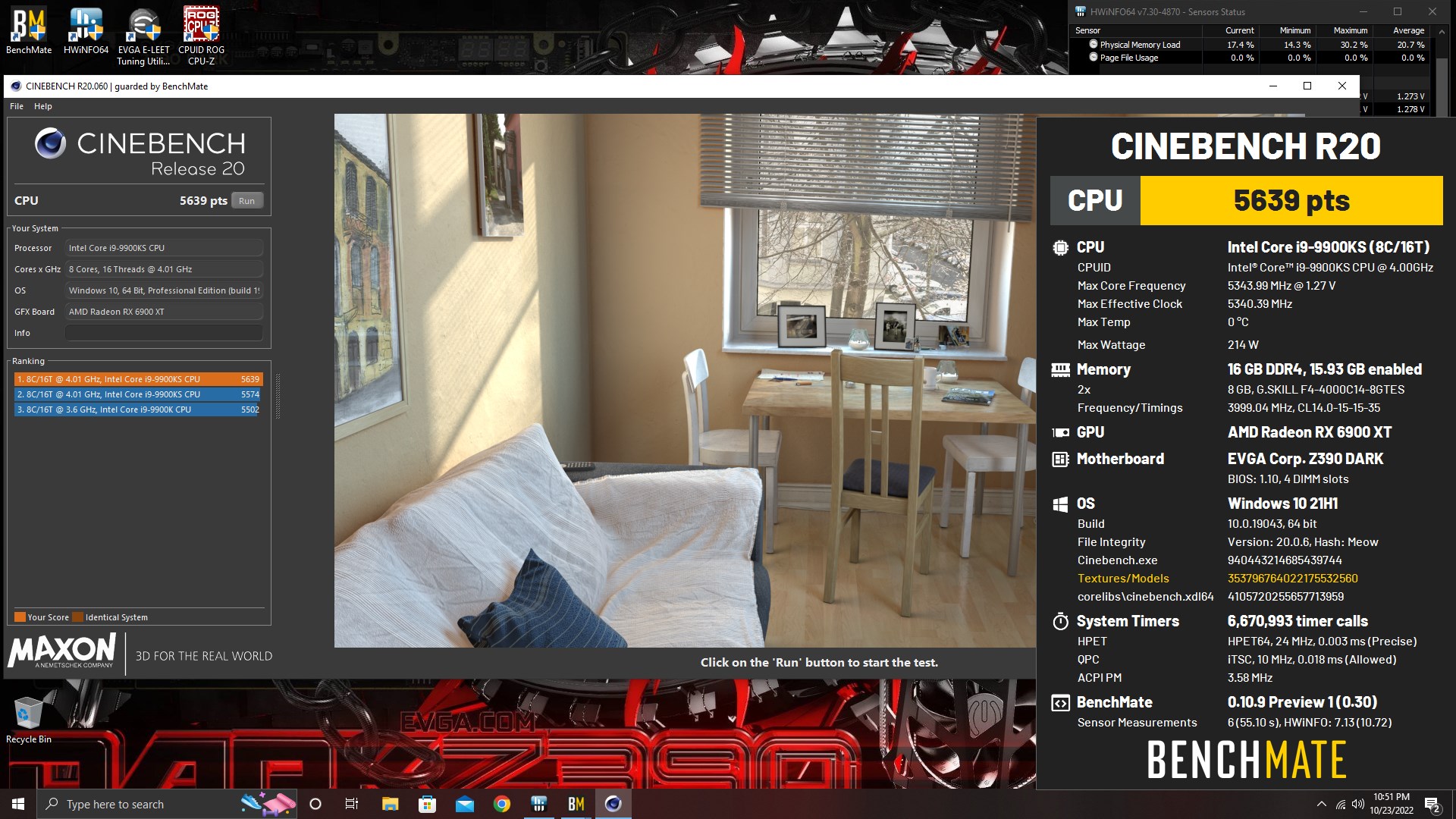The height and width of the screenshot is (819, 1456).
Task: Select ranking entry 3 i9-9900K score 5502
Action: click(x=138, y=409)
